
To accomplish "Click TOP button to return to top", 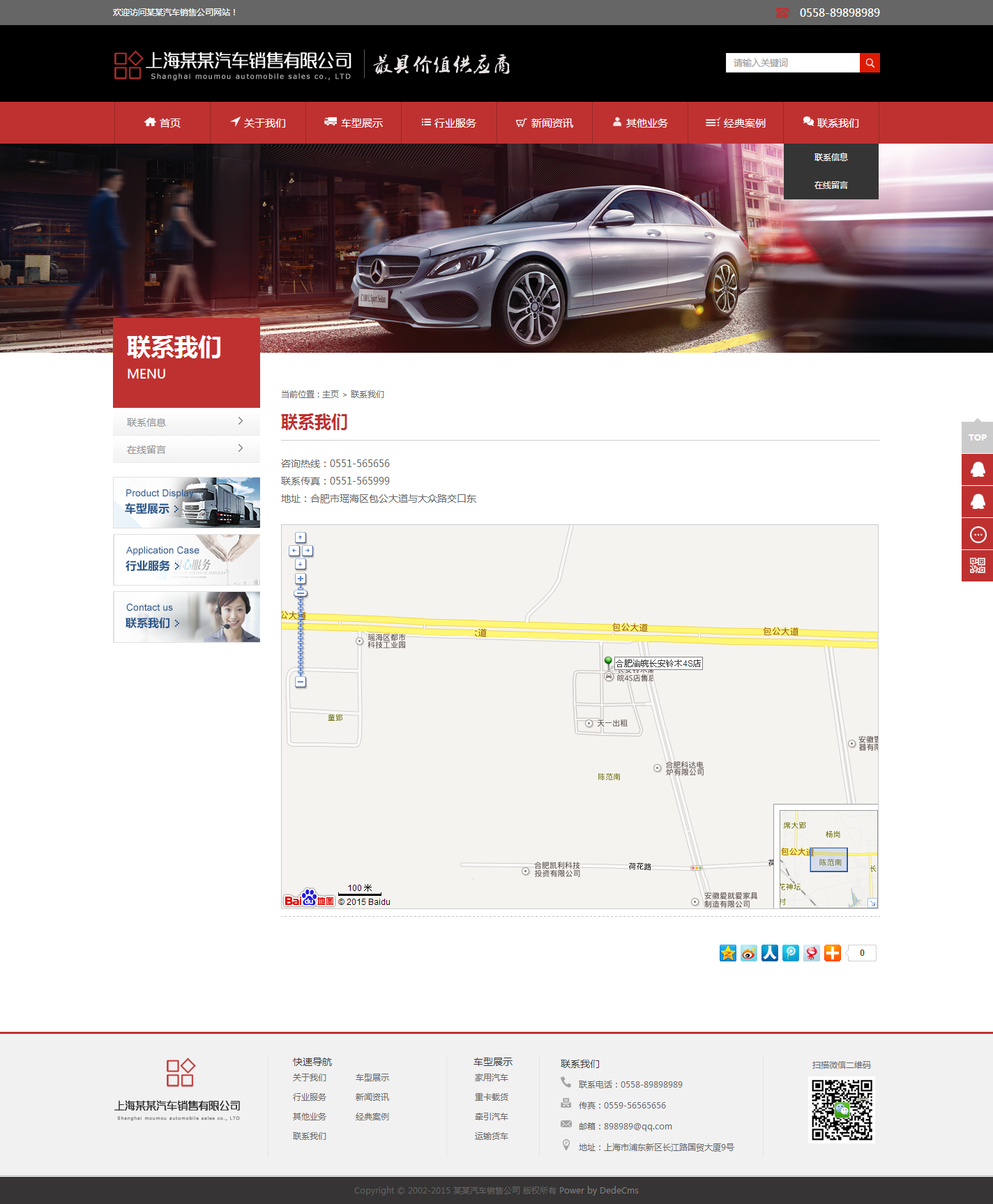I will point(978,437).
